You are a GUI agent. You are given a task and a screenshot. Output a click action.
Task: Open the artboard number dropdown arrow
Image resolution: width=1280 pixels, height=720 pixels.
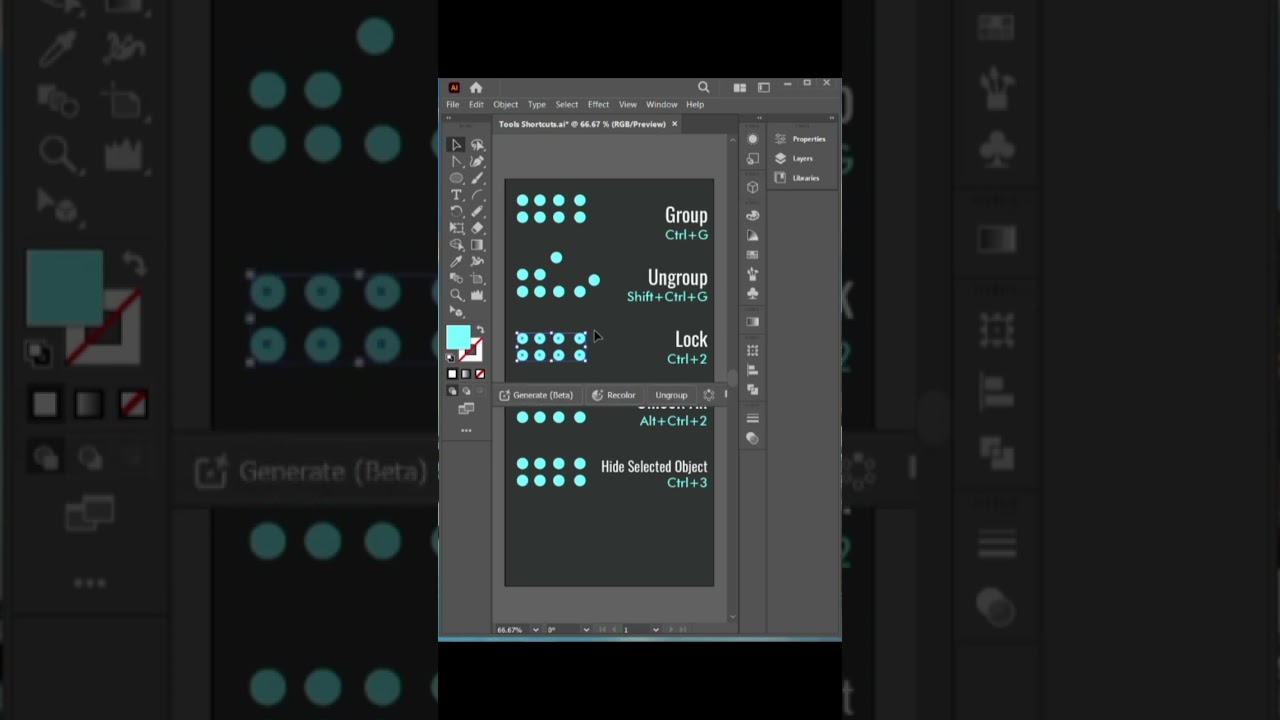pos(656,629)
